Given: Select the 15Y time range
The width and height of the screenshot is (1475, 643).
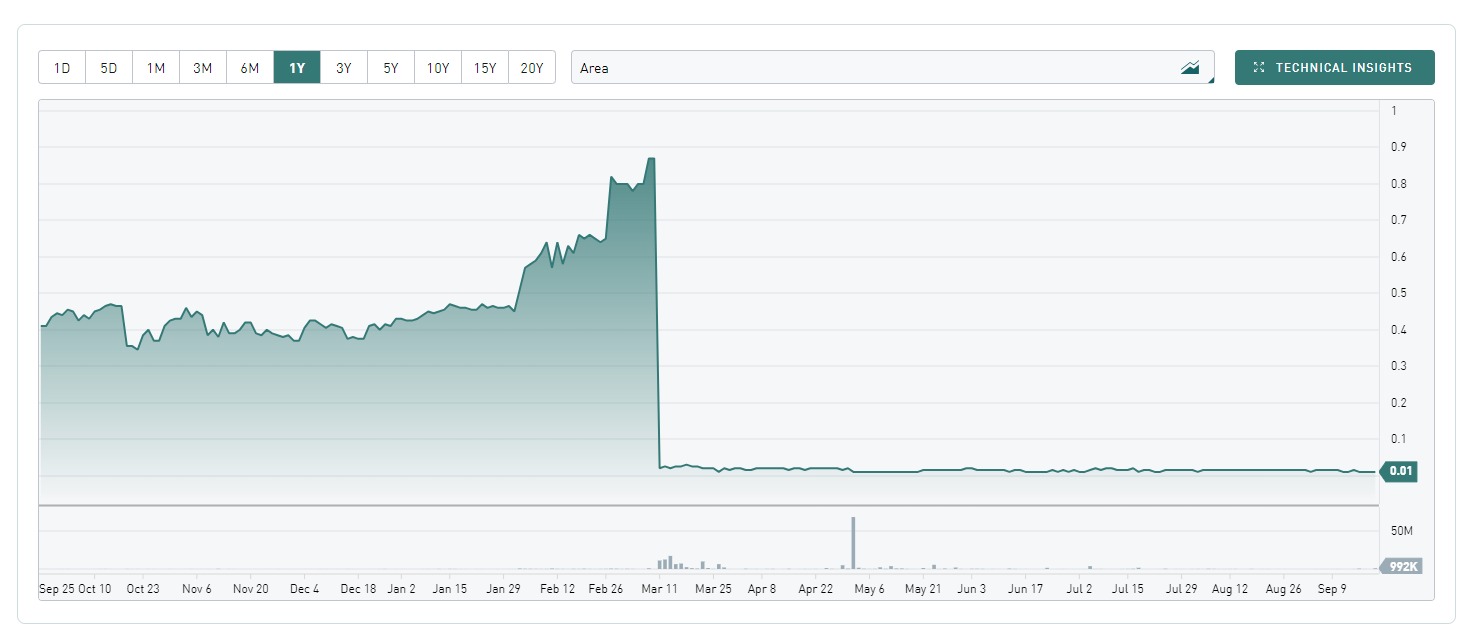Looking at the screenshot, I should point(485,68).
